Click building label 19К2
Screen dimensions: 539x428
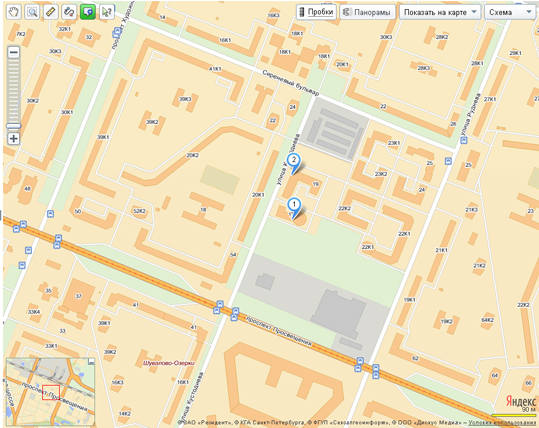(x=447, y=322)
